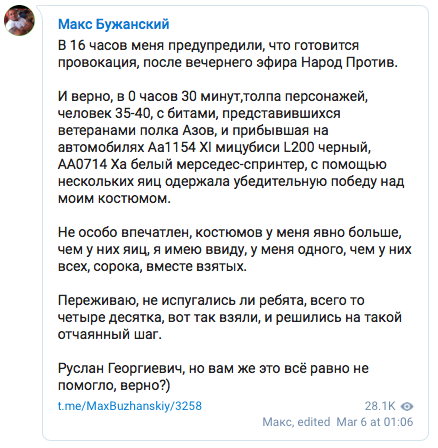The width and height of the screenshot is (438, 448).
Task: Click the paragraph starting 'И верно, в 0 часов'
Action: 231,147
